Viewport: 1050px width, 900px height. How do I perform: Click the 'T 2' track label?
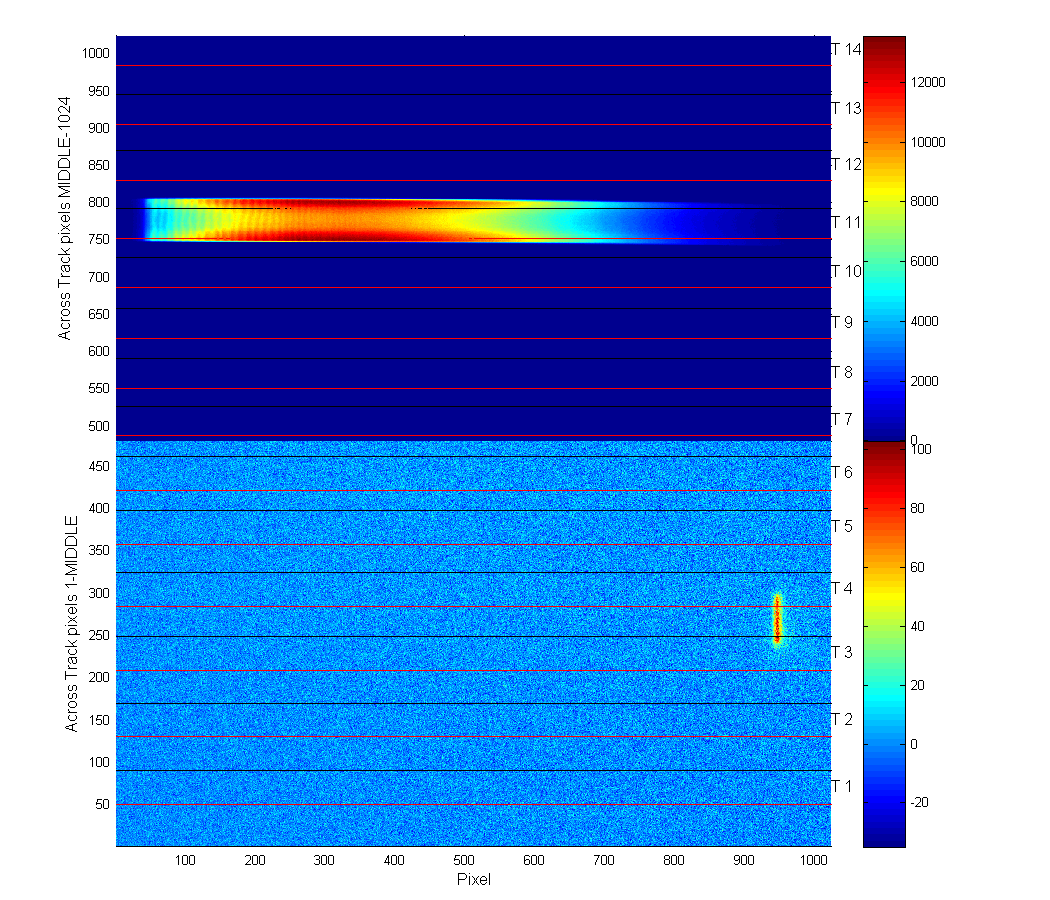pyautogui.click(x=842, y=720)
